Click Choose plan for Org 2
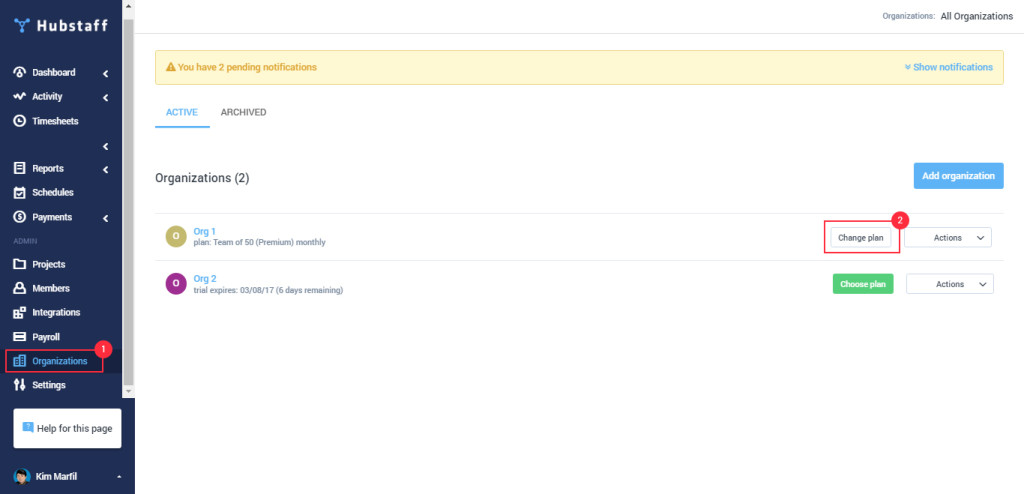Screen dimensions: 1024x494 click(x=863, y=284)
